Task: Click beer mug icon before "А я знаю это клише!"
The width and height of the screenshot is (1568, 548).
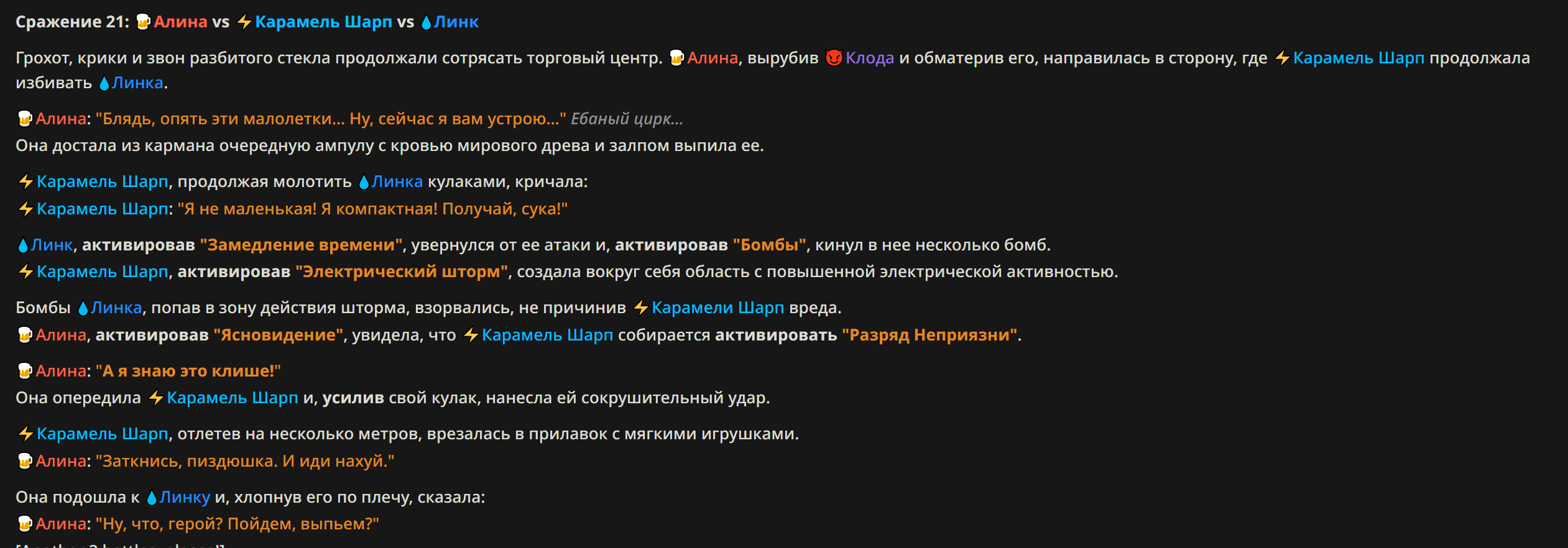Action: pyautogui.click(x=25, y=371)
